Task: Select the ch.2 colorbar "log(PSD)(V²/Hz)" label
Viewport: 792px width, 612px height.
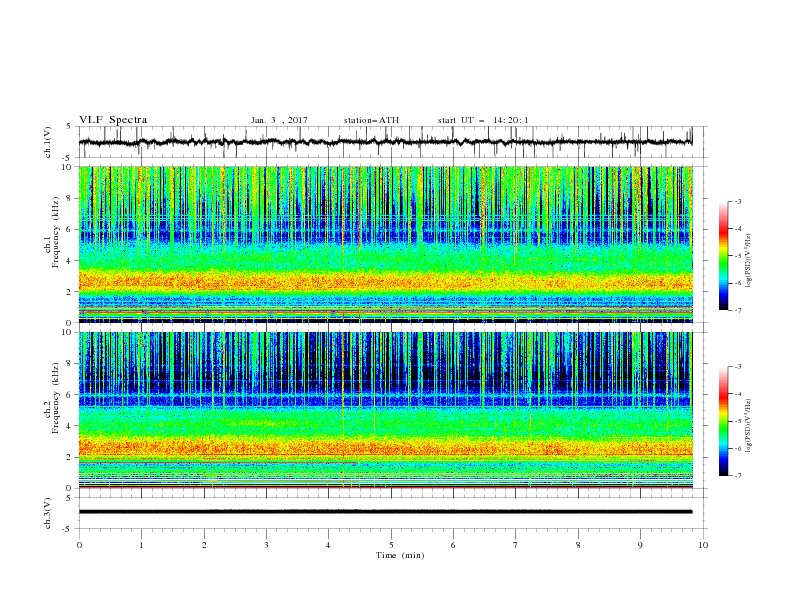Action: coord(748,425)
